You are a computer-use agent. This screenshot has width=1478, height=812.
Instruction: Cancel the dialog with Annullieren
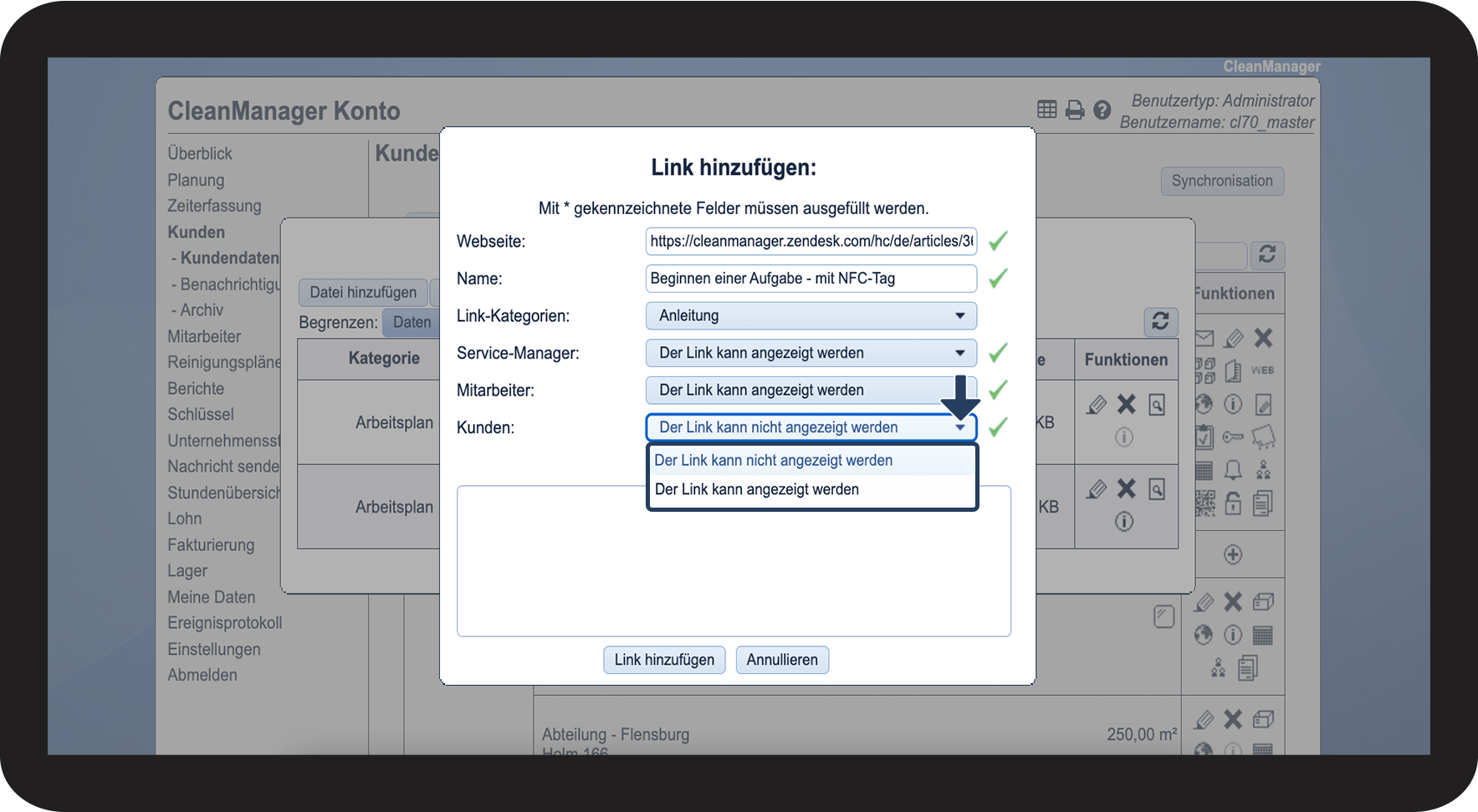[x=782, y=660]
